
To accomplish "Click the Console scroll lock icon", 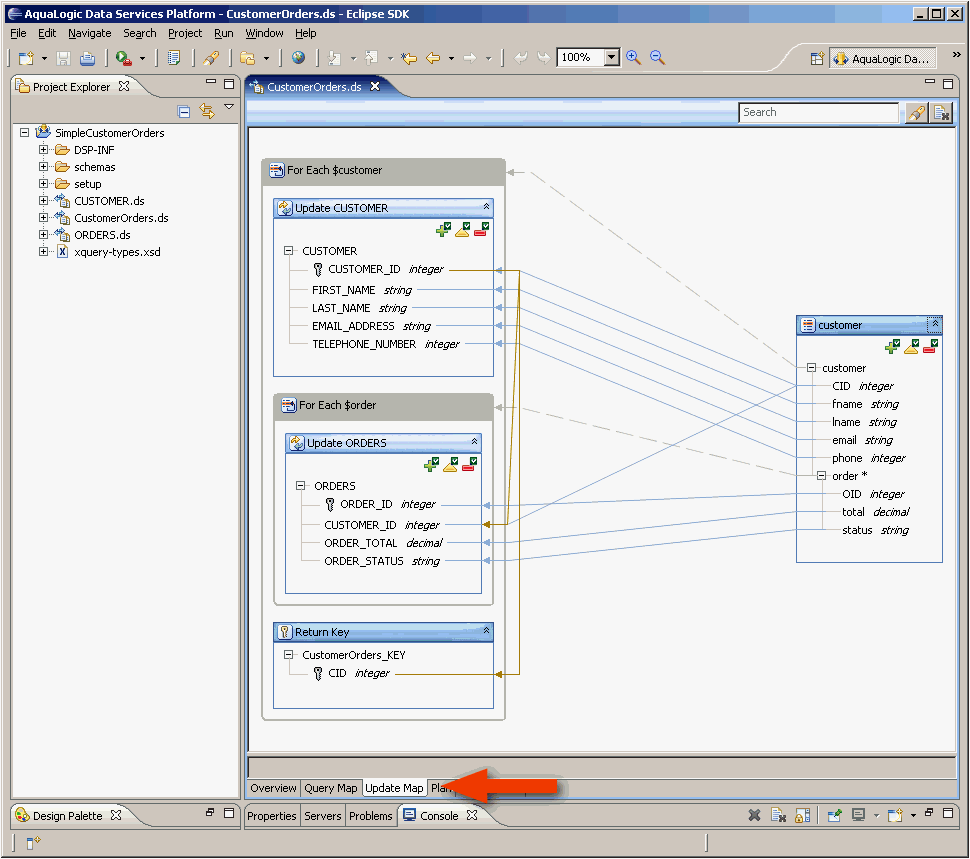I will point(802,816).
